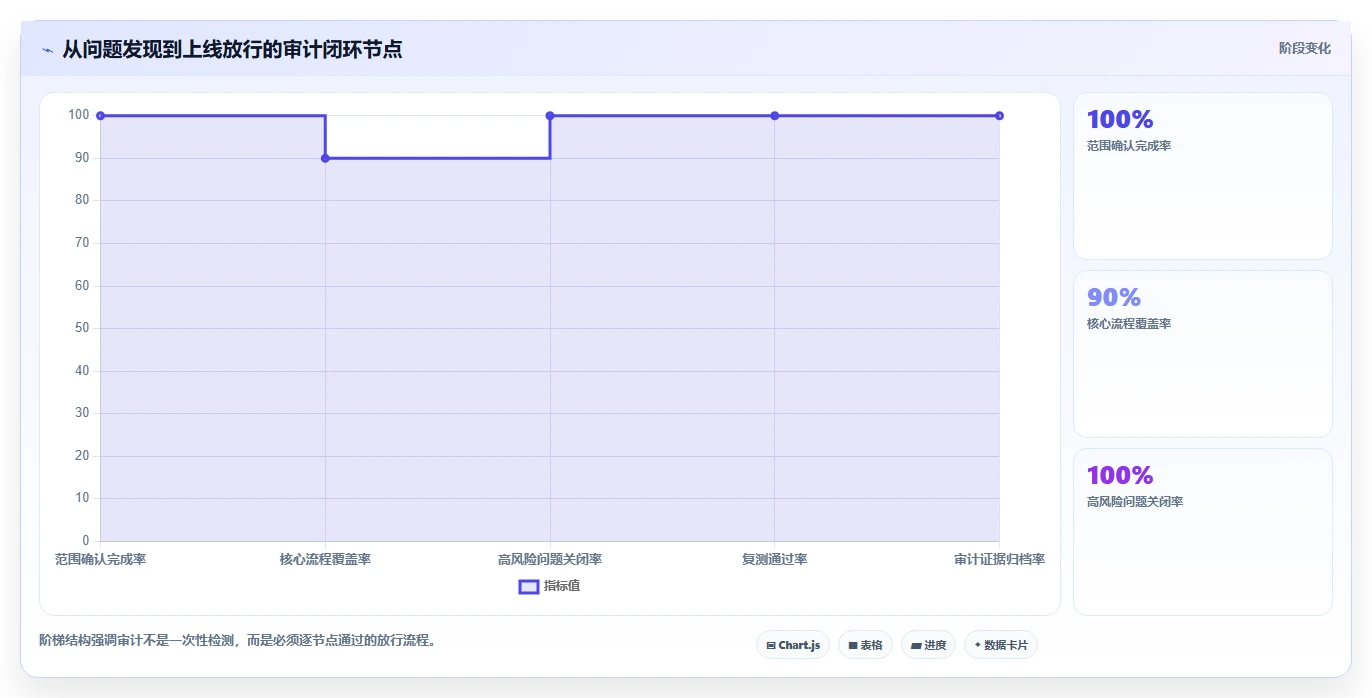
Task: Click the x-axis label 范围确认完成率
Action: click(x=100, y=559)
